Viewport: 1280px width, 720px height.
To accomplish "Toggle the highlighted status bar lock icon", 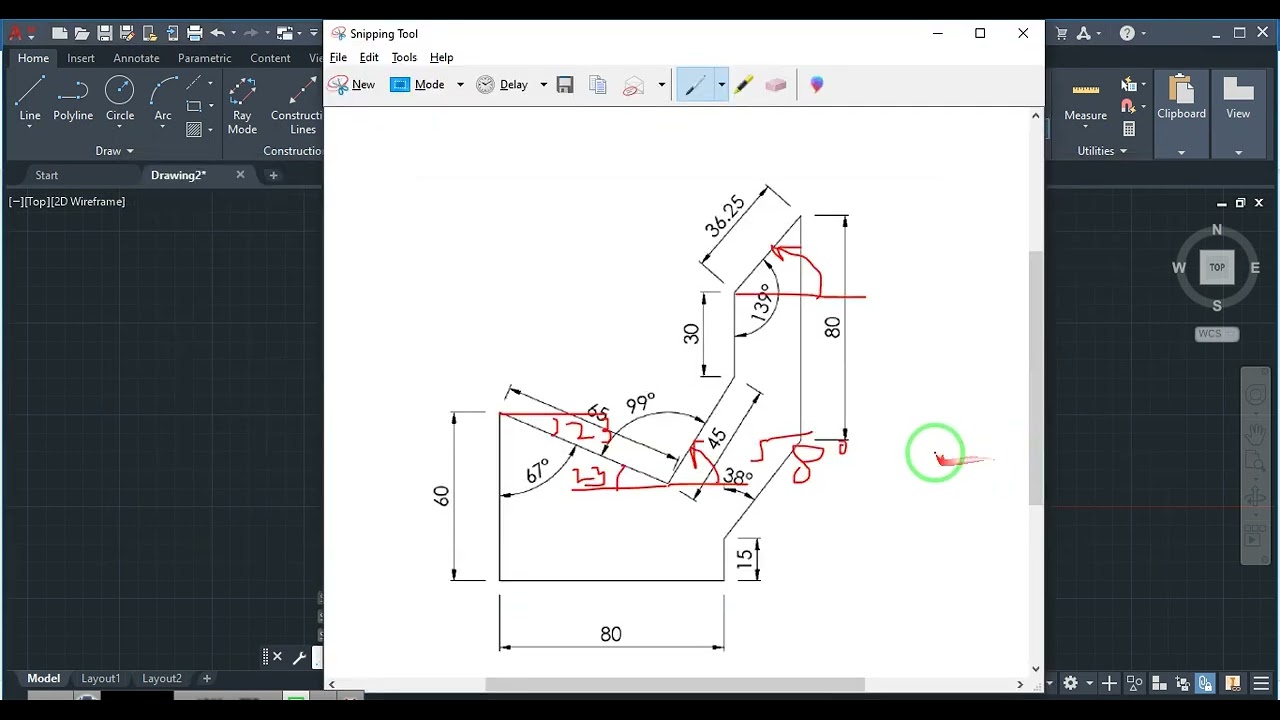I will pyautogui.click(x=1205, y=683).
